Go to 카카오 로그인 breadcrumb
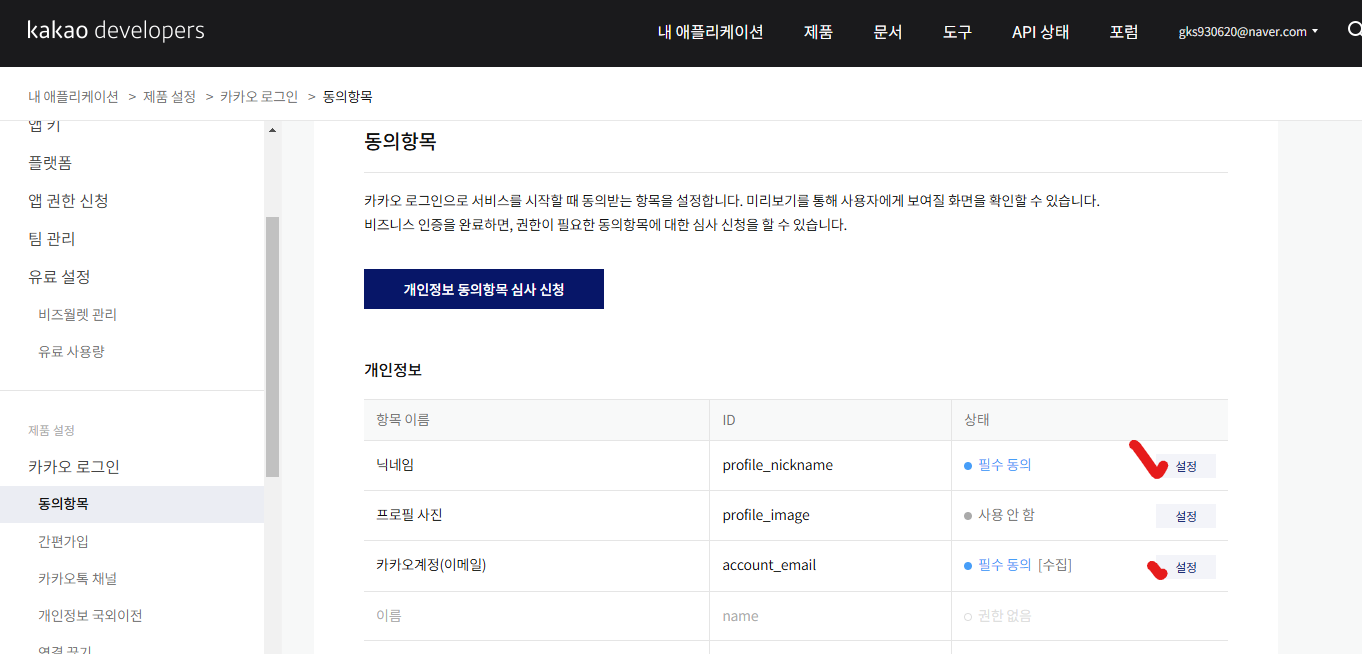1362x654 pixels. point(259,97)
